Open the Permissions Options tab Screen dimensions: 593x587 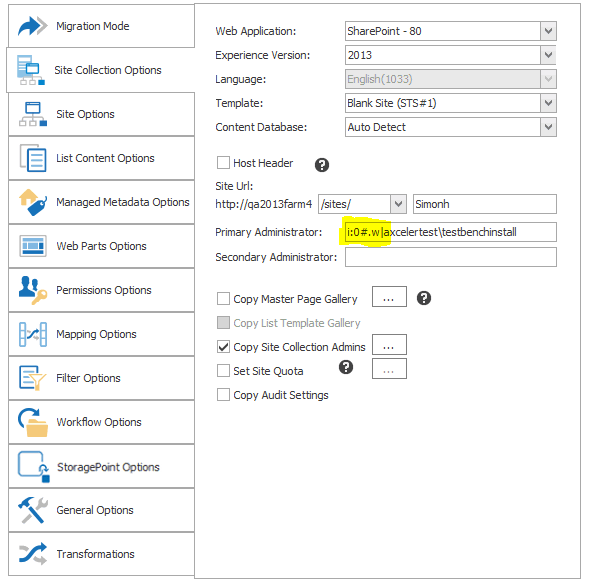click(x=101, y=290)
